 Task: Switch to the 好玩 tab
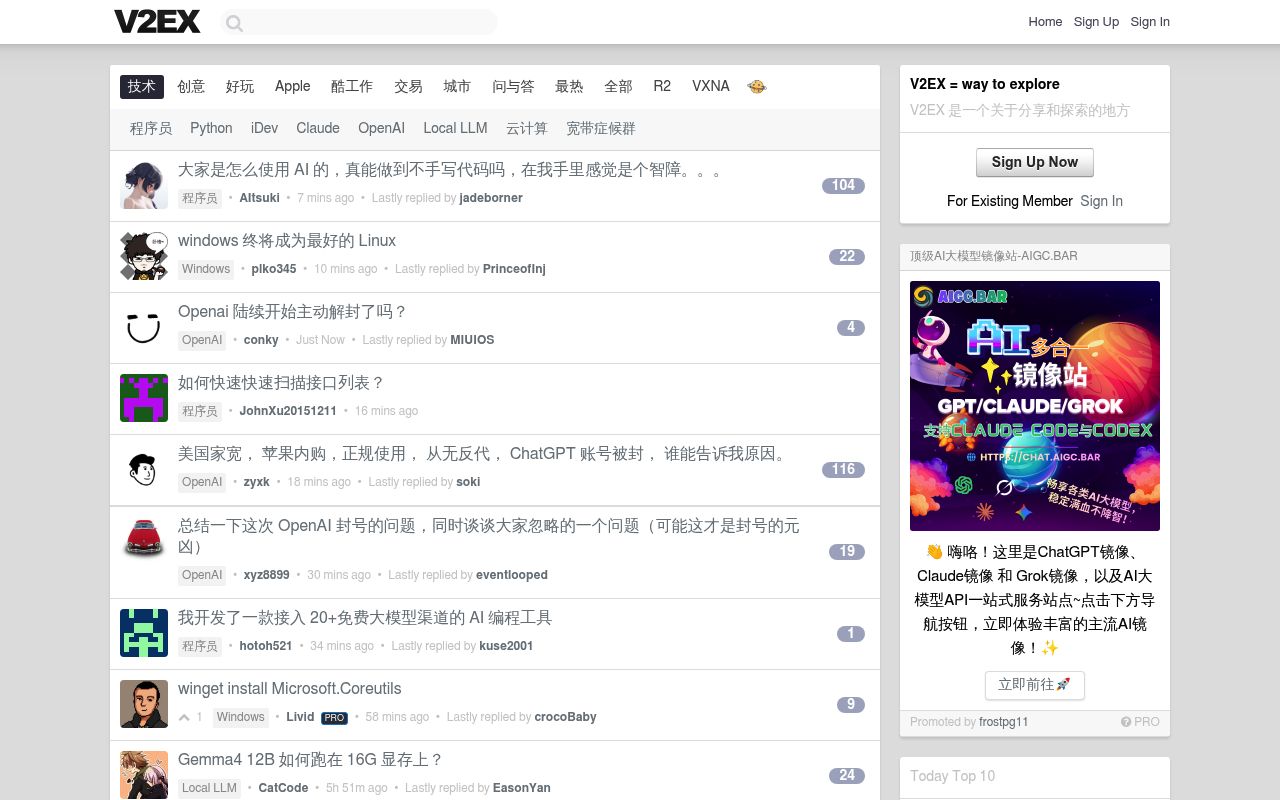(240, 87)
